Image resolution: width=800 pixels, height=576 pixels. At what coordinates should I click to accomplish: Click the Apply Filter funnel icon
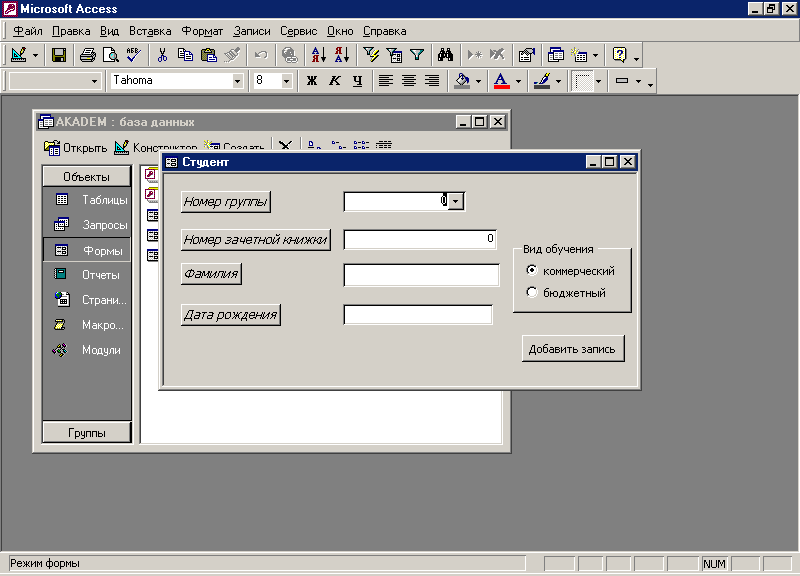417,55
